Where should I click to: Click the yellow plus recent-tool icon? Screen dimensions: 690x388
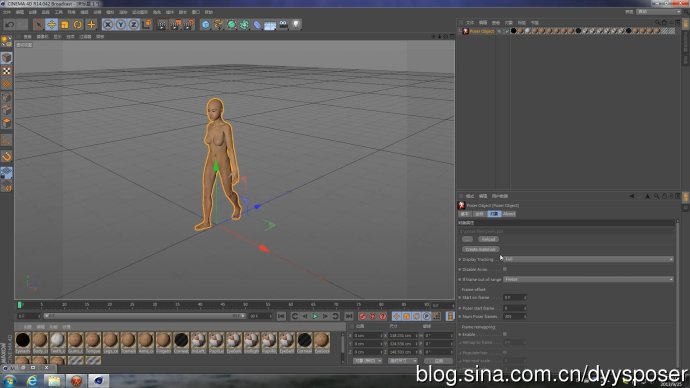coord(91,25)
